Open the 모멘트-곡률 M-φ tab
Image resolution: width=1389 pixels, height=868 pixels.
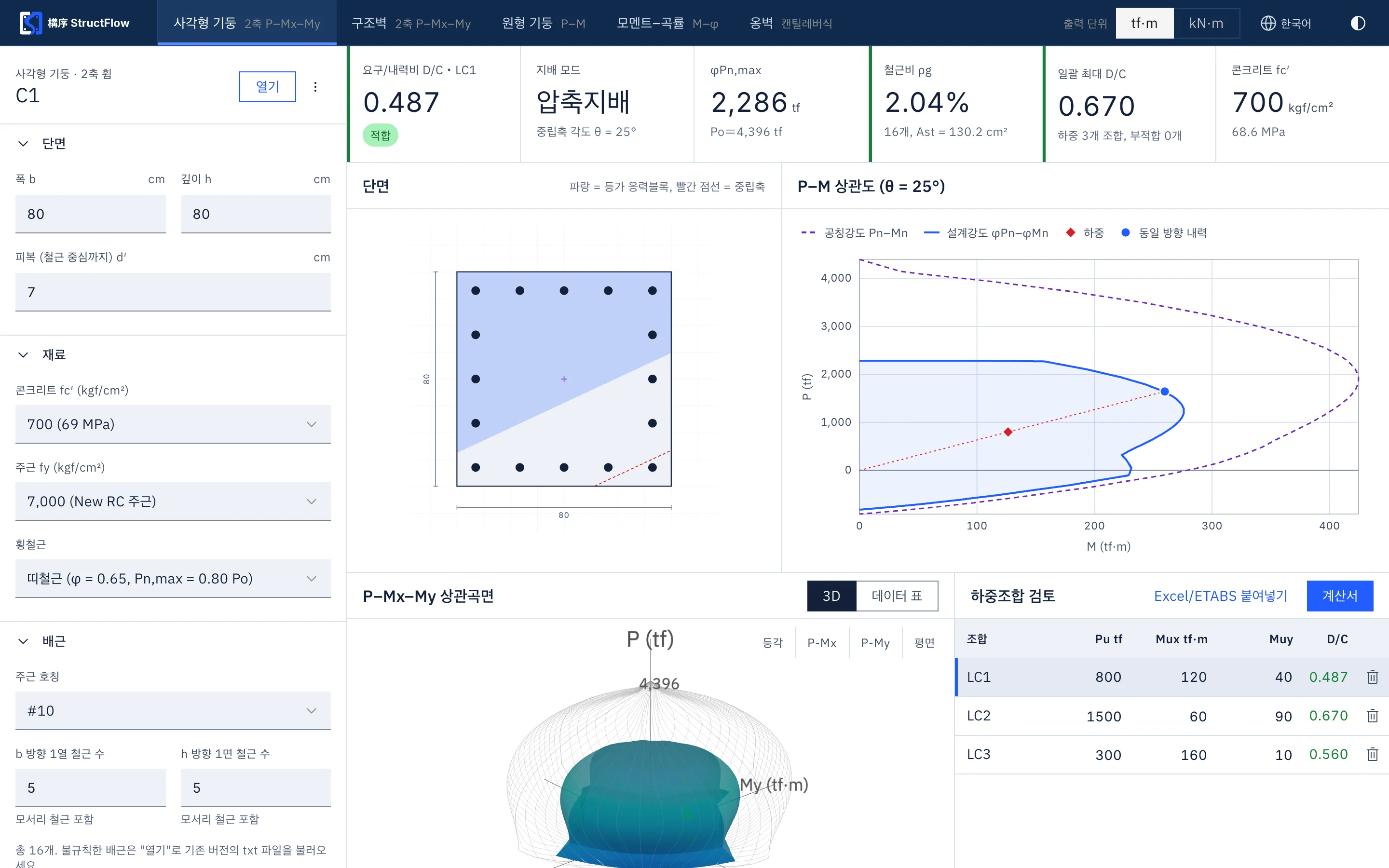click(x=667, y=23)
